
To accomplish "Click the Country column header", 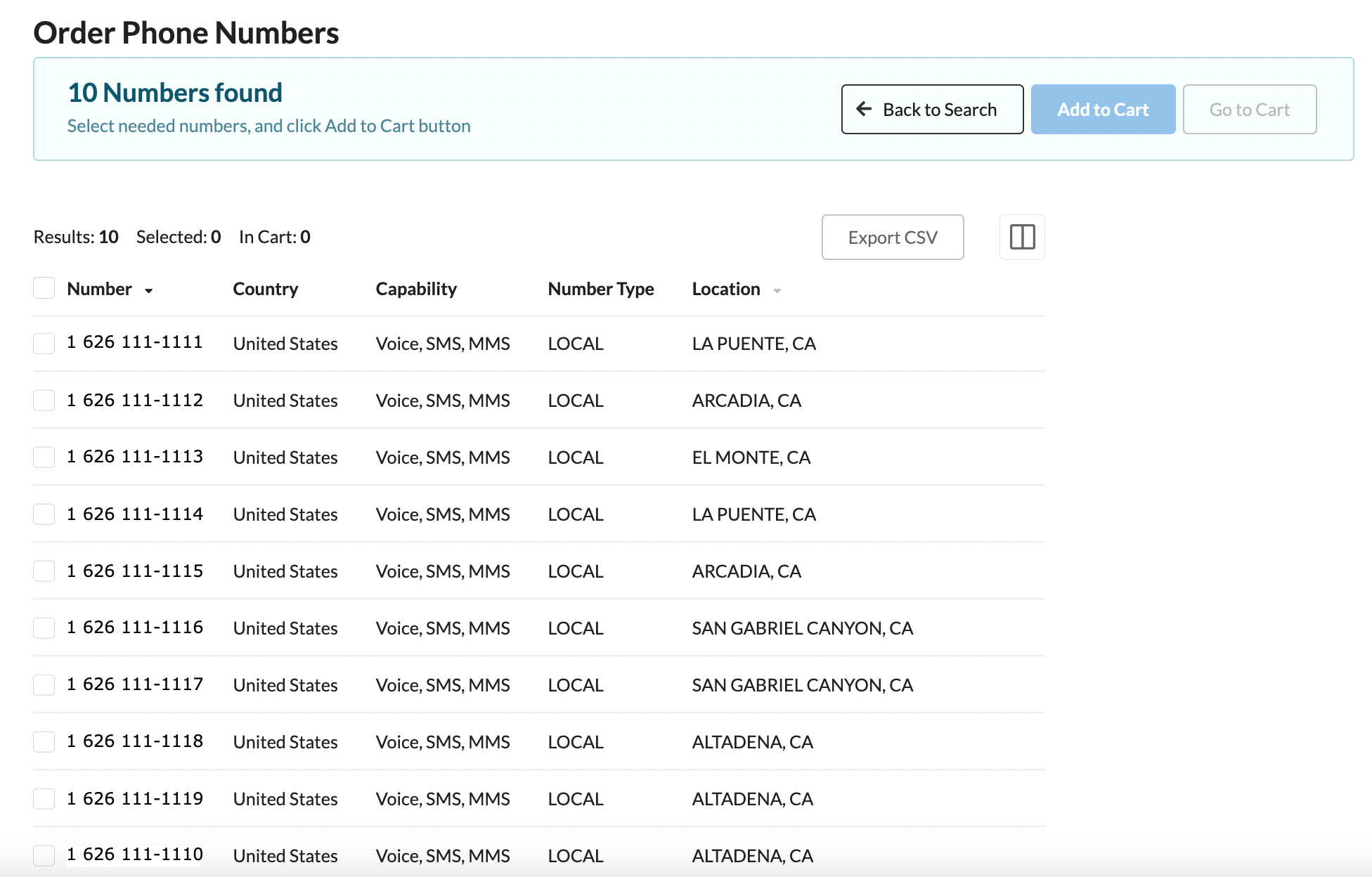I will pyautogui.click(x=266, y=289).
